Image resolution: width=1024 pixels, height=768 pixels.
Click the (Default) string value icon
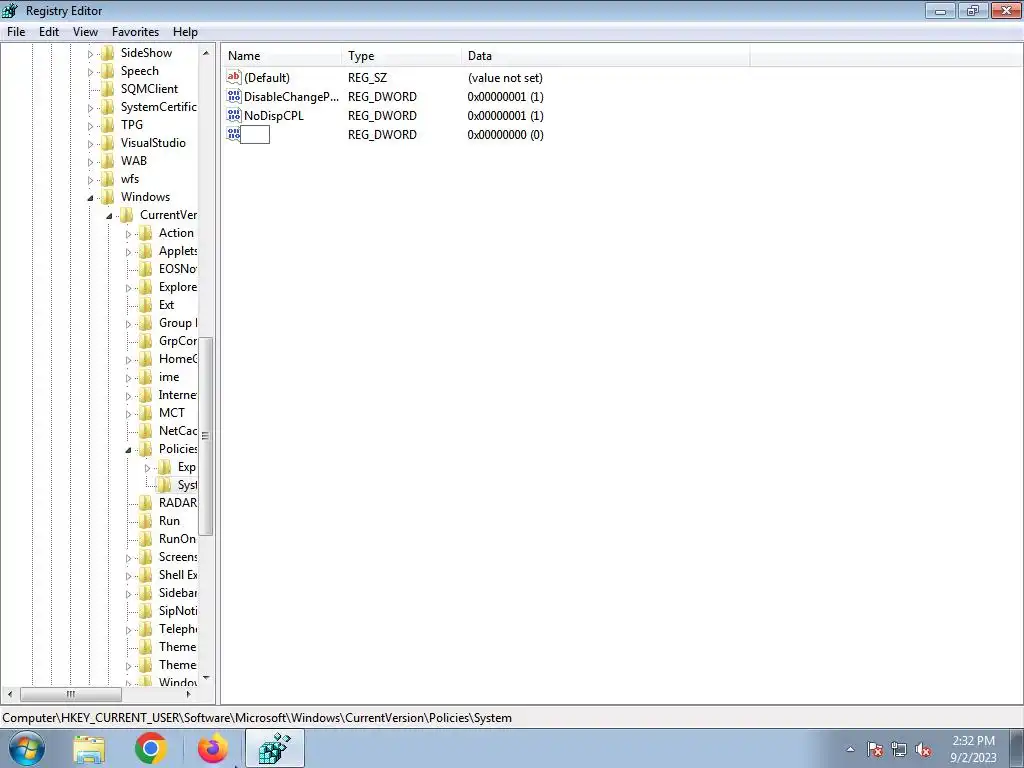[x=234, y=77]
